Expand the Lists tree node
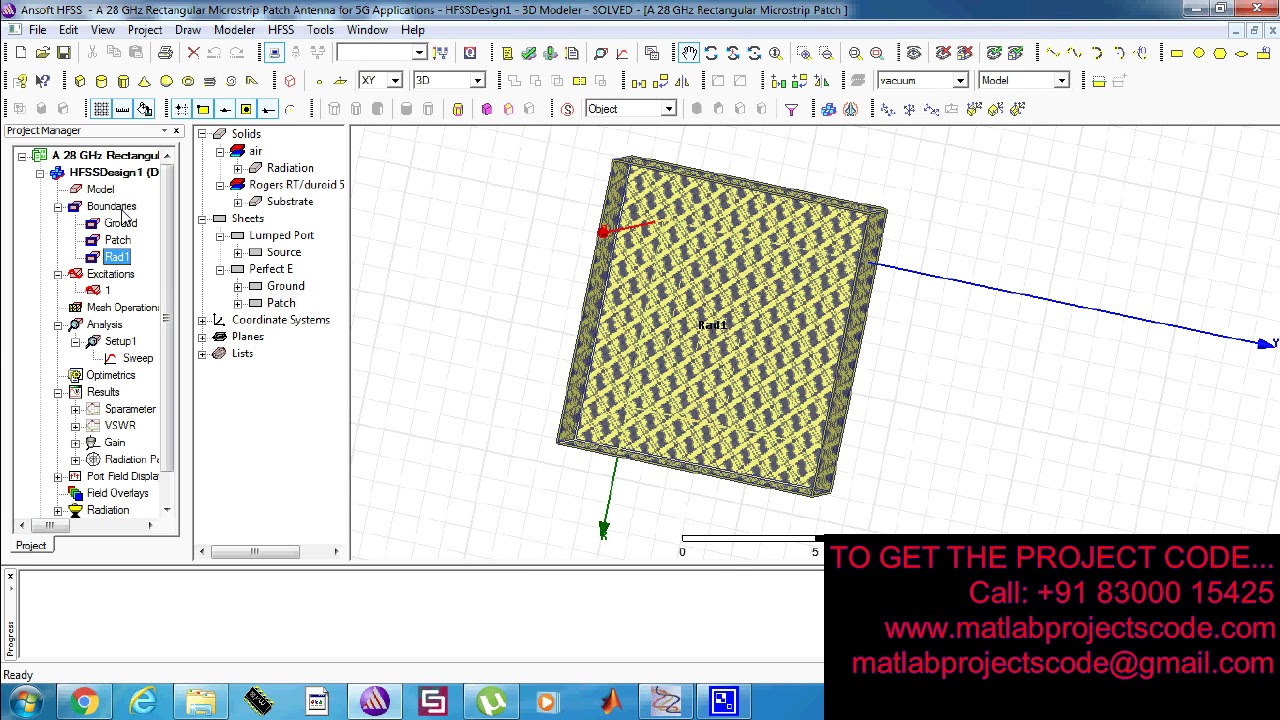This screenshot has height=720, width=1280. (x=202, y=354)
